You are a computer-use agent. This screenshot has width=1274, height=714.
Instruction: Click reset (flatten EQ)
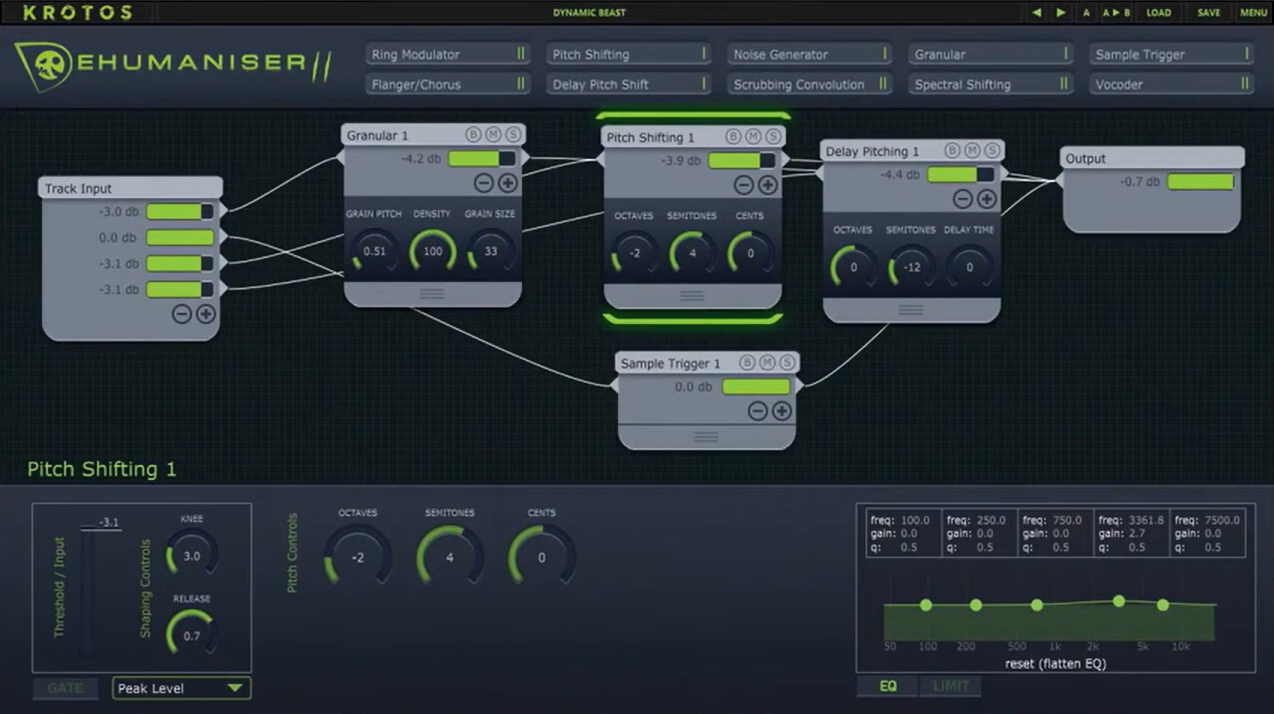tap(1055, 663)
